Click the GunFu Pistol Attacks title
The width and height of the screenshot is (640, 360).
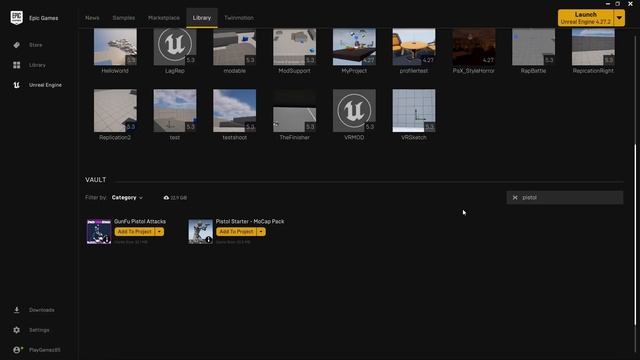click(x=140, y=221)
